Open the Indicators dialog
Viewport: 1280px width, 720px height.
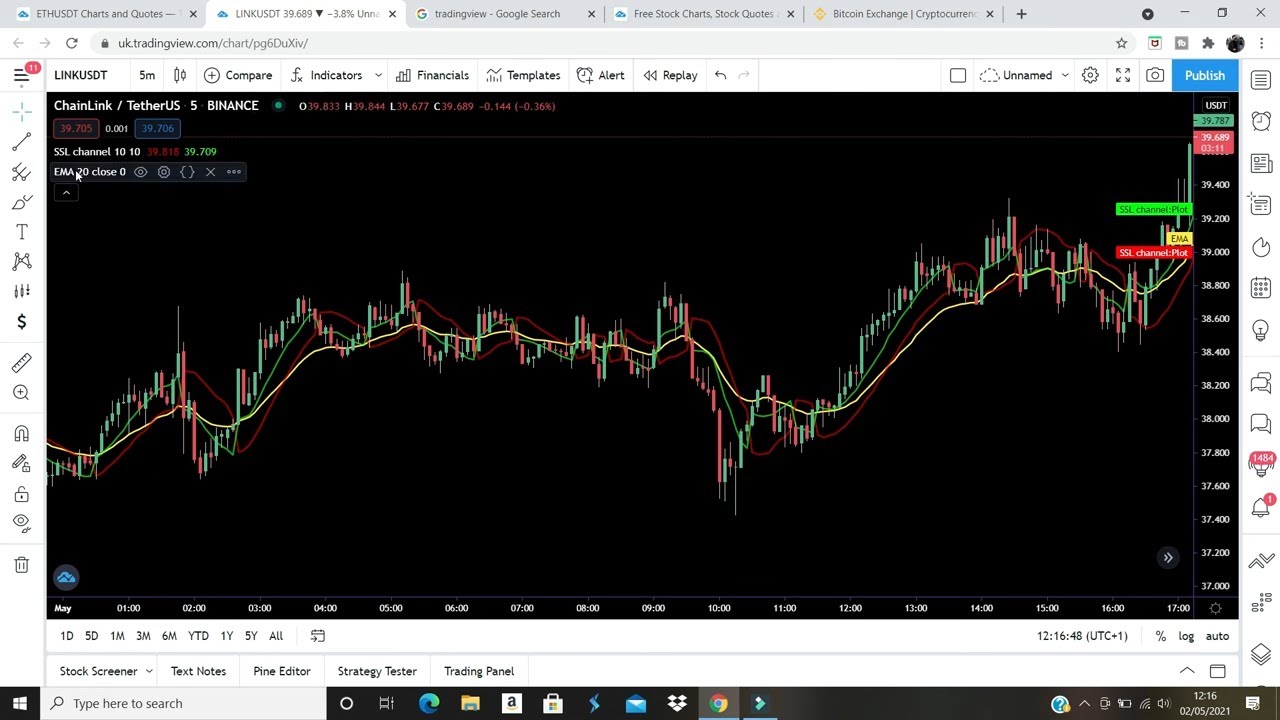(x=326, y=75)
